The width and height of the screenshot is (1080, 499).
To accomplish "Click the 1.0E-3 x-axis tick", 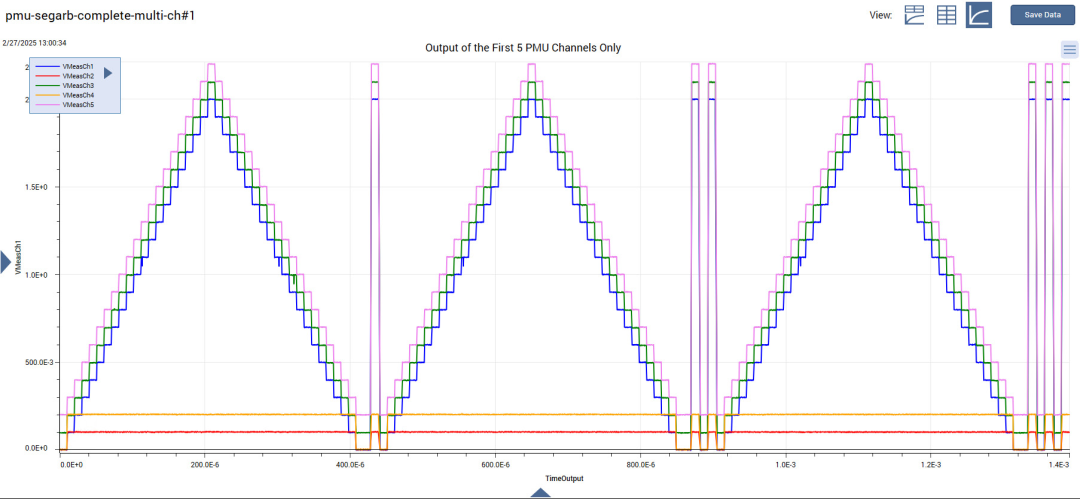I will pos(785,465).
